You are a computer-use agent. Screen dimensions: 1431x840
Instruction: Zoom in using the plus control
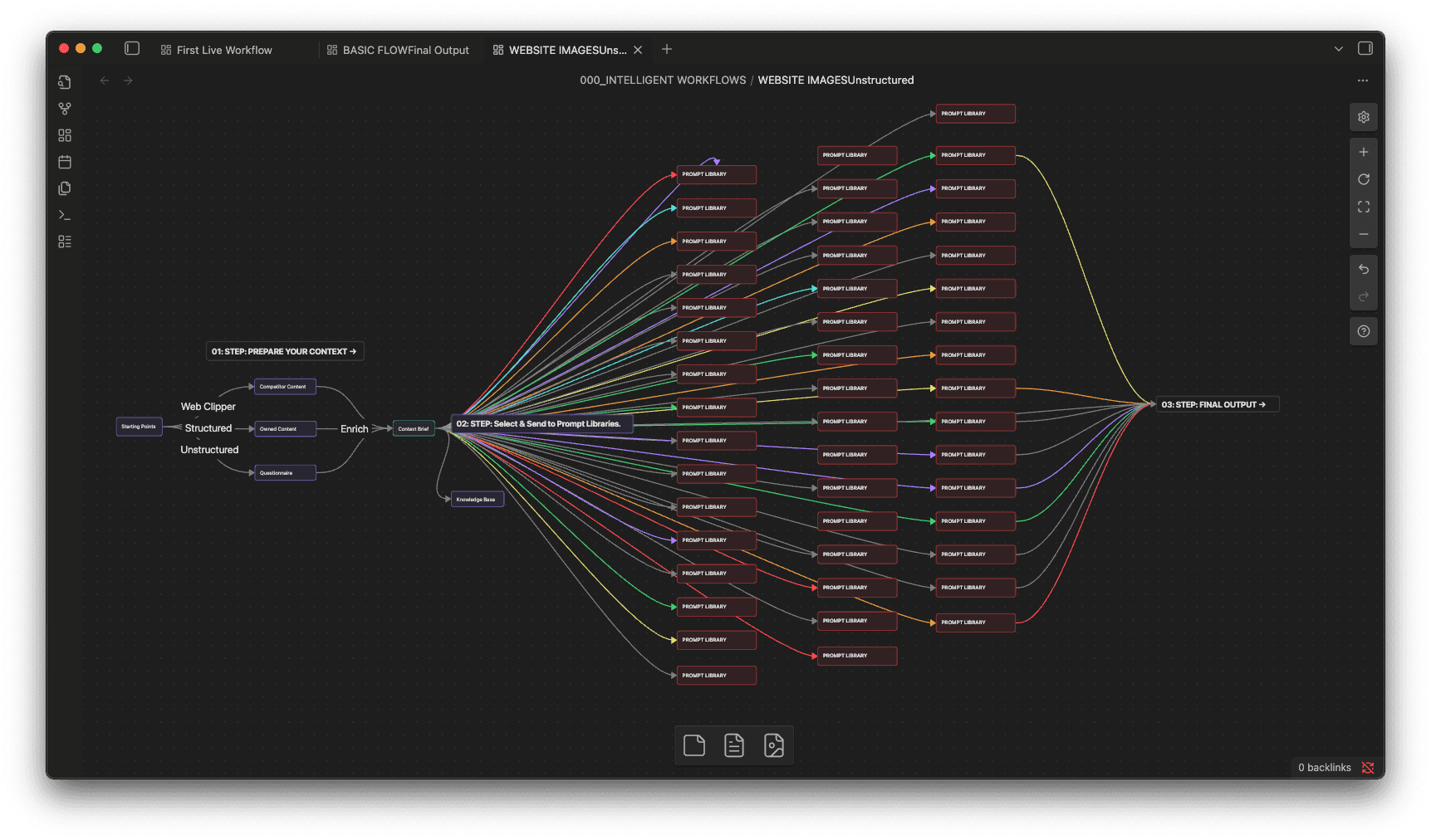(1363, 152)
